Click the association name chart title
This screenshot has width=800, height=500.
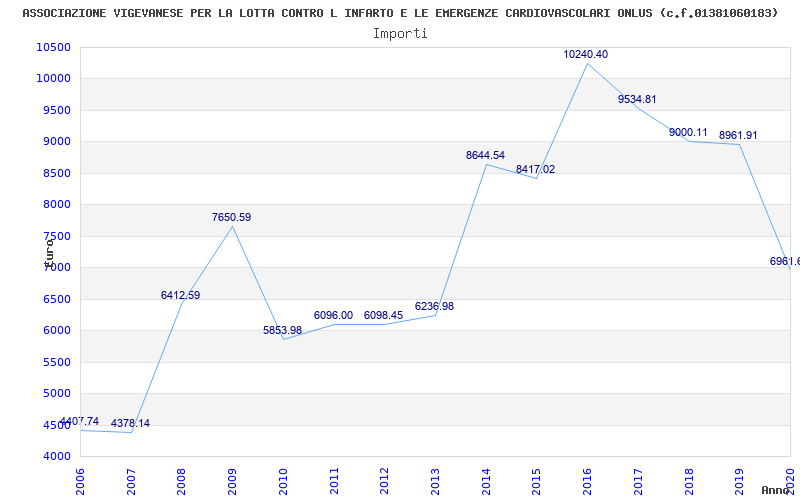pyautogui.click(x=401, y=13)
